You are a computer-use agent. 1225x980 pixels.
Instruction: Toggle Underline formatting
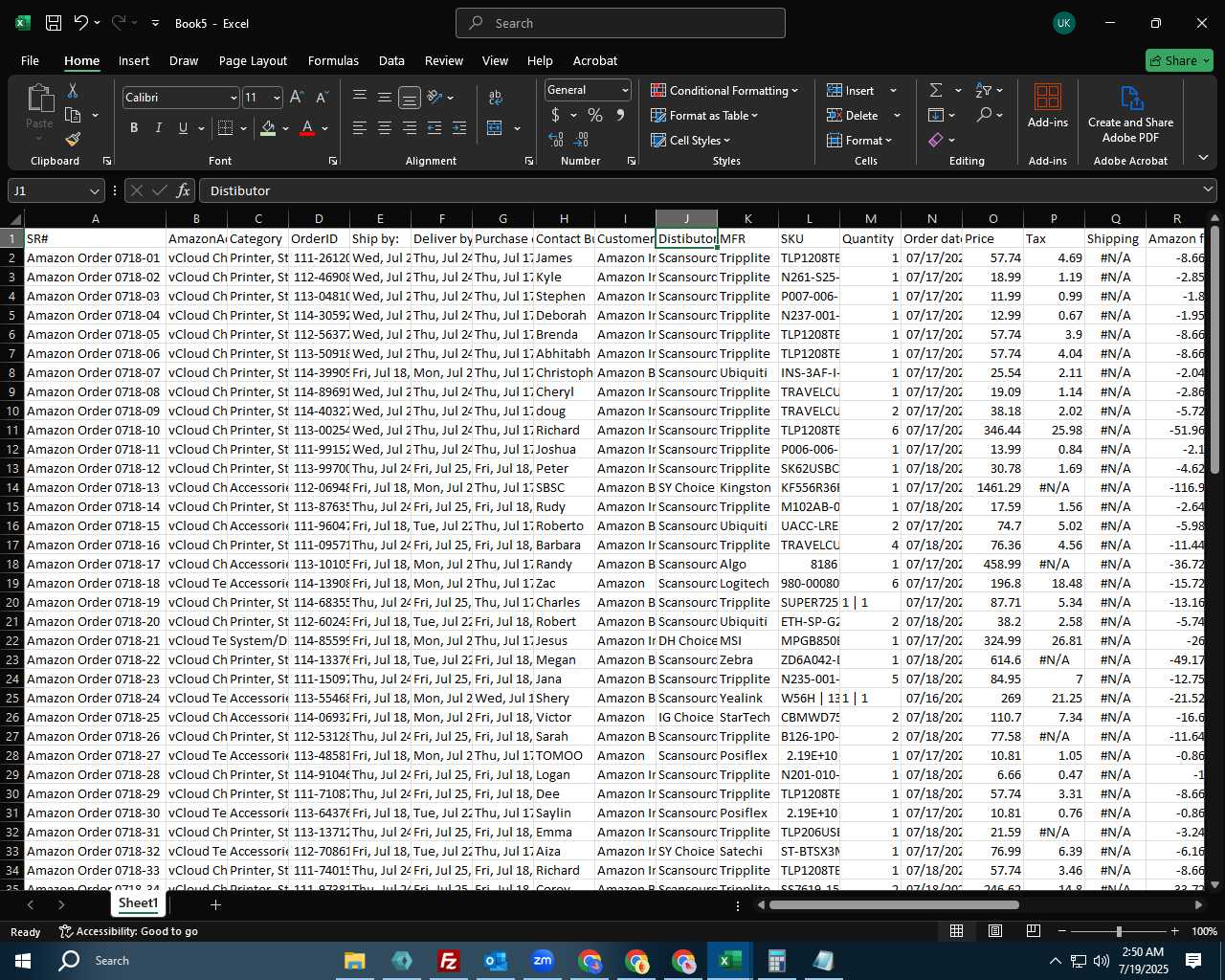click(x=183, y=128)
